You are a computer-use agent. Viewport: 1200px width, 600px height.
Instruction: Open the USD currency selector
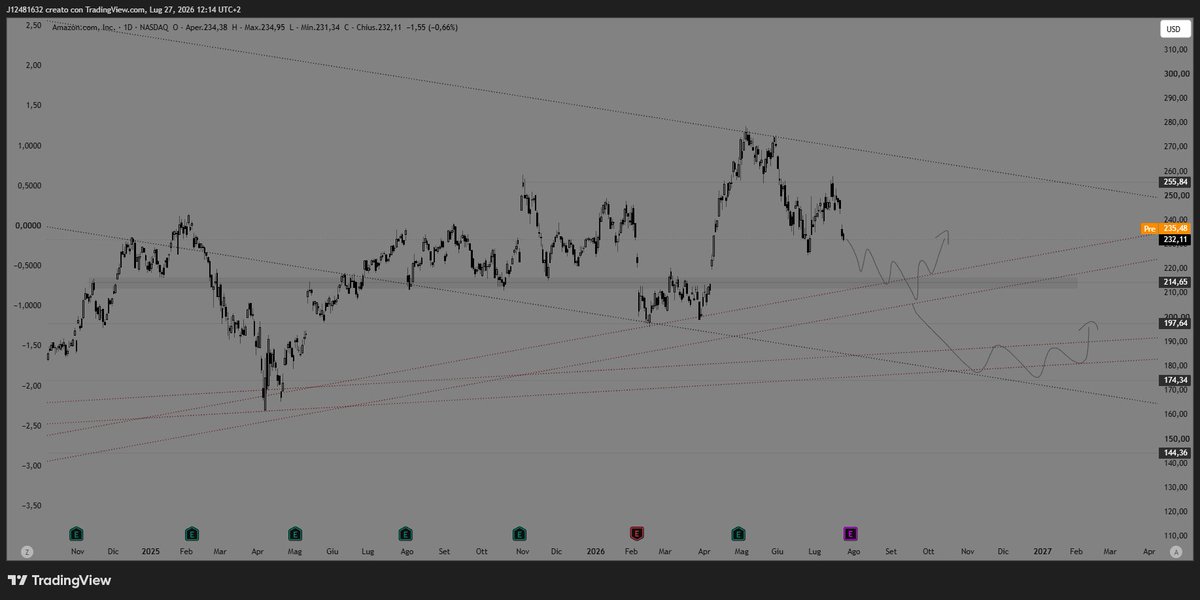coord(1174,28)
